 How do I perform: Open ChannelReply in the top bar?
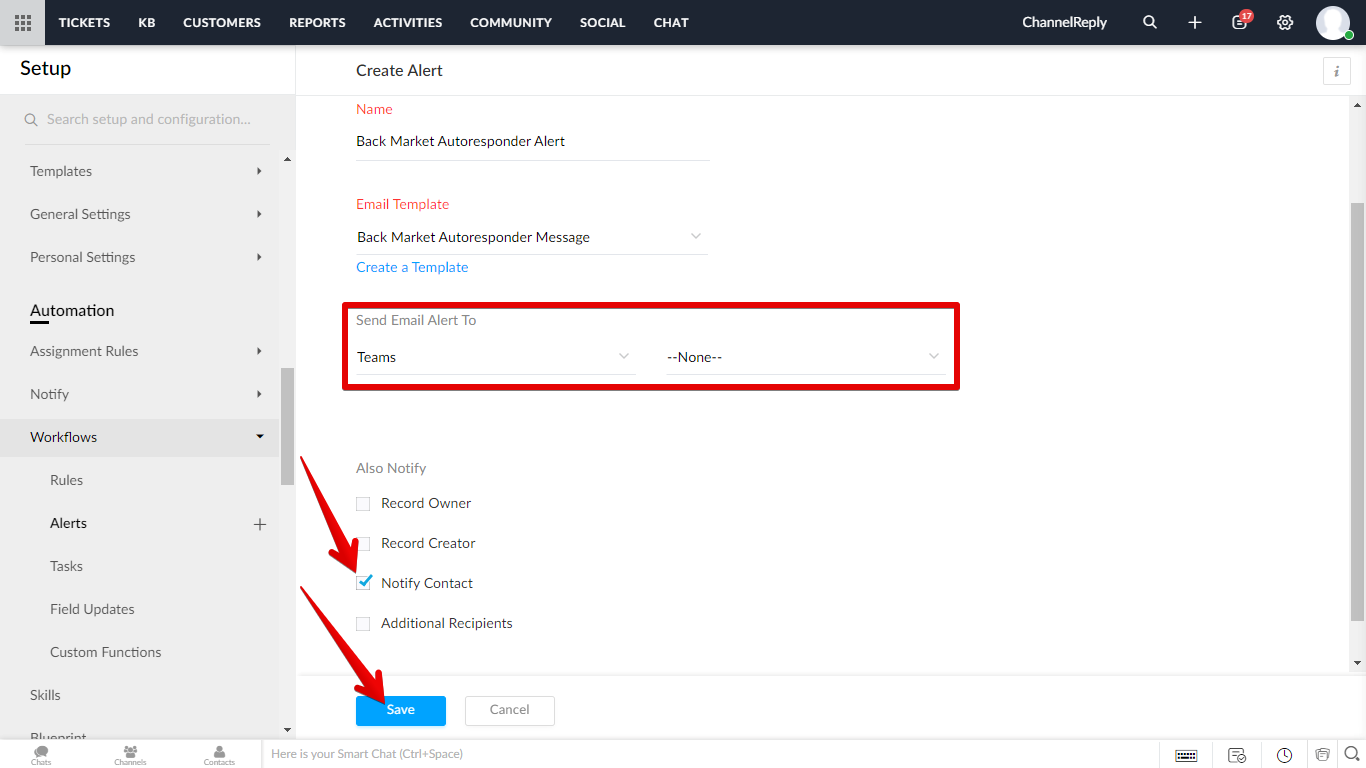(x=1065, y=22)
